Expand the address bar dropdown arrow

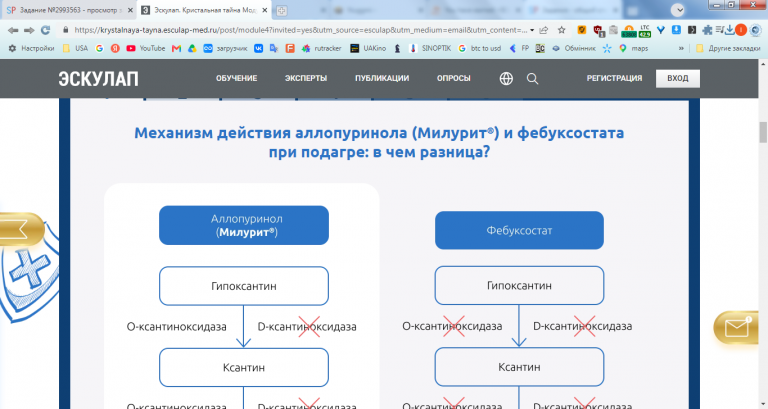point(532,30)
